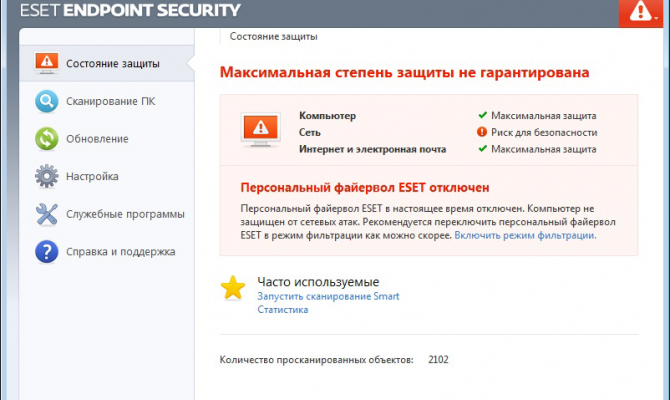Click the red risk icon beside Риск для безопасности
Screen dimensions: 670x400
tap(482, 132)
